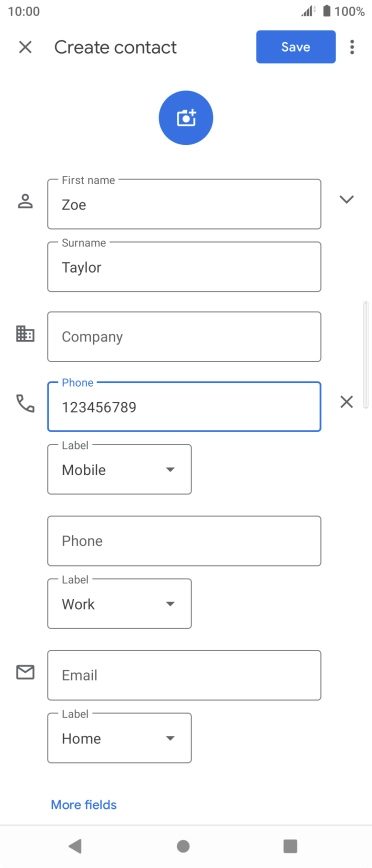Expand more name fields with the chevron

point(347,199)
